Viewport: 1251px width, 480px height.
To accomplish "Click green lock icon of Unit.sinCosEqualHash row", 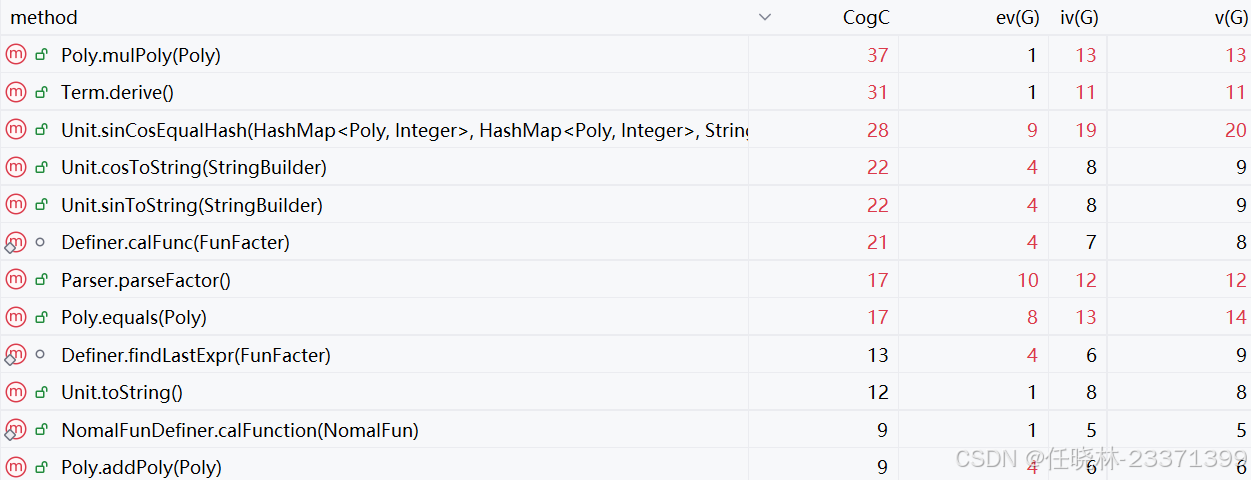I will click(41, 130).
